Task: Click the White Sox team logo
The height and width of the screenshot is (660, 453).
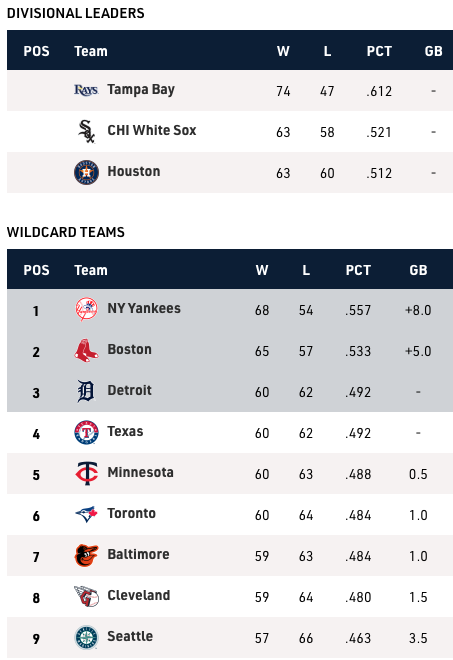Action: pyautogui.click(x=86, y=131)
